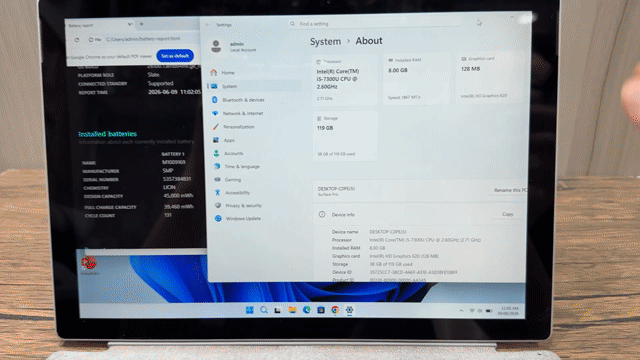Screen dimensions: 640x360
Task: Open taskbar Search
Action: click(x=264, y=310)
